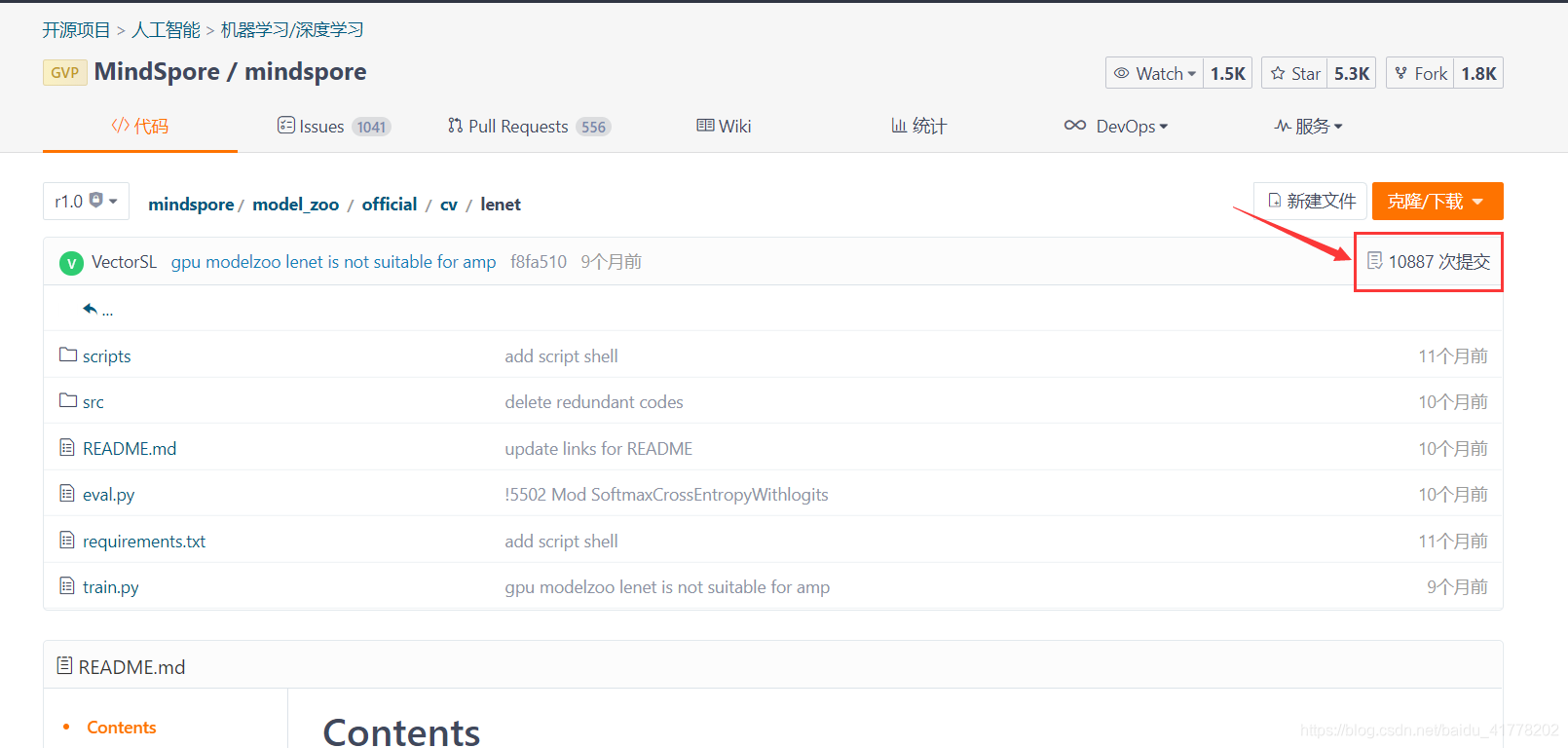Click the GVP badge icon
The width and height of the screenshot is (1568, 748).
(64, 73)
